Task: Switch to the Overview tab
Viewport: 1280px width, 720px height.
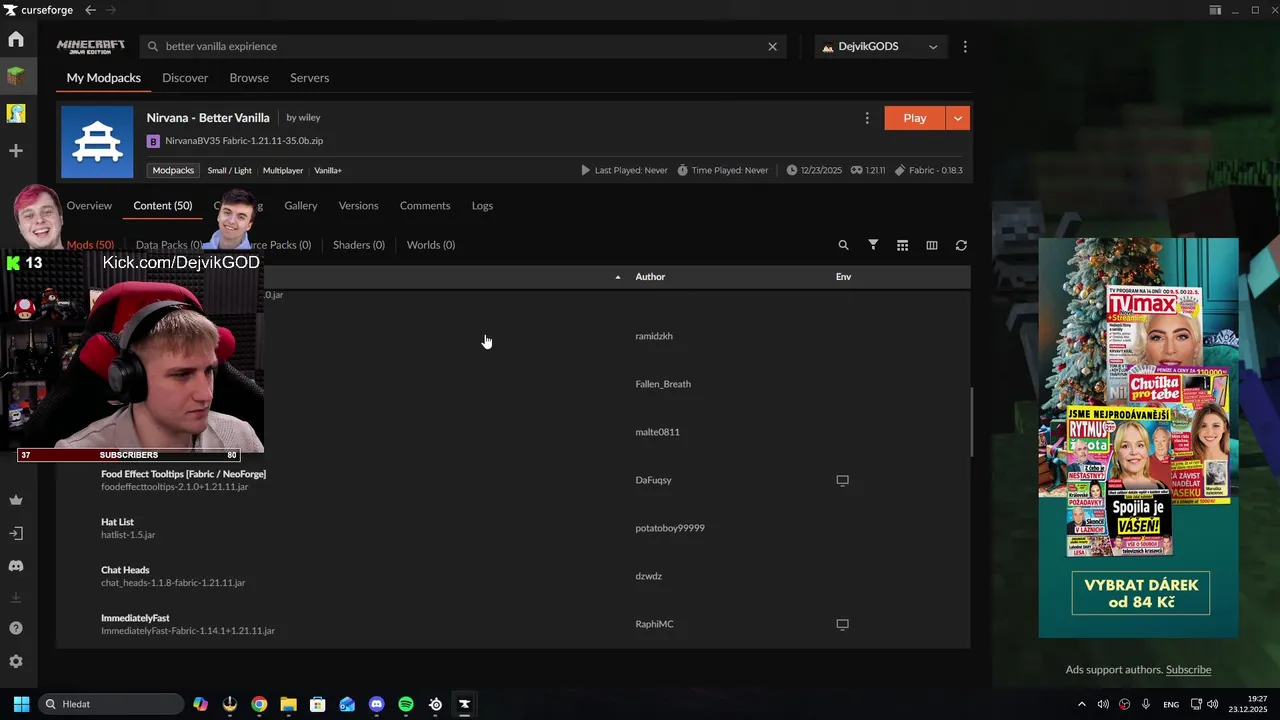Action: pos(89,206)
